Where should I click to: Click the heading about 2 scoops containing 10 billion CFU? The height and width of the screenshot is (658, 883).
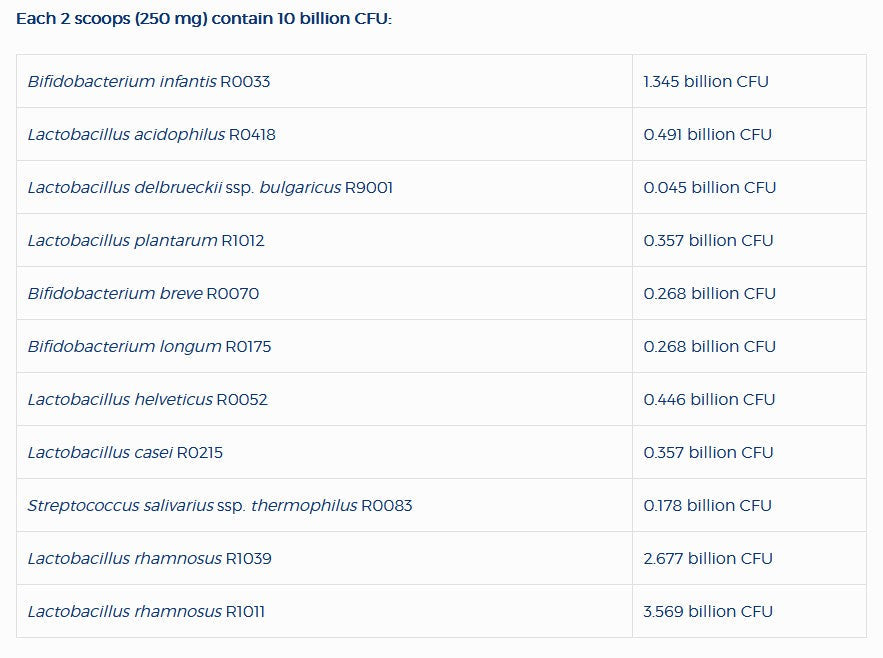[x=204, y=19]
